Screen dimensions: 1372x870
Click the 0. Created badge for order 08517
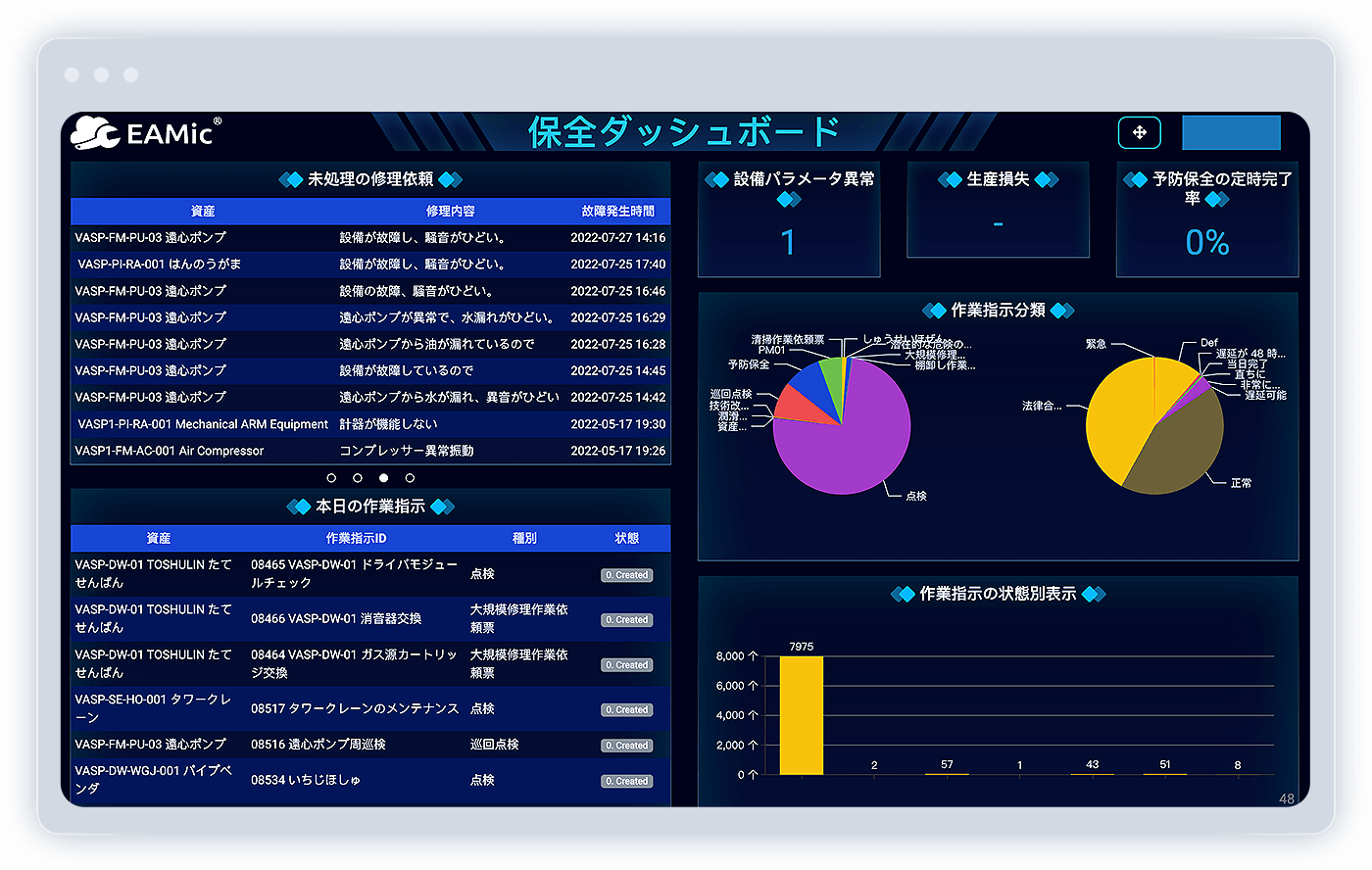click(x=626, y=709)
